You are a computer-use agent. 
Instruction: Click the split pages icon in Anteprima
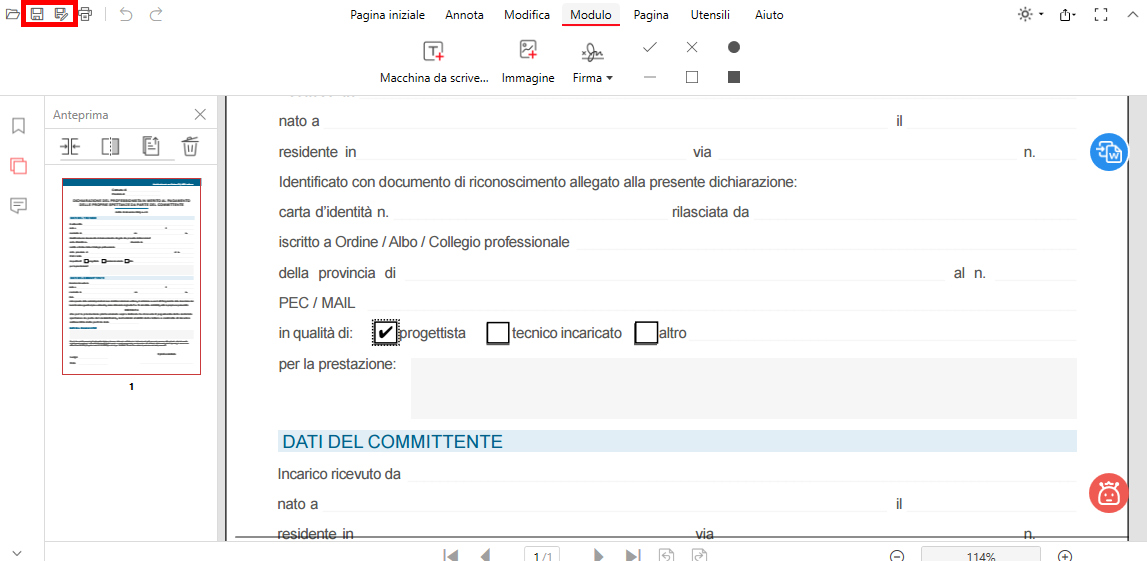point(110,146)
